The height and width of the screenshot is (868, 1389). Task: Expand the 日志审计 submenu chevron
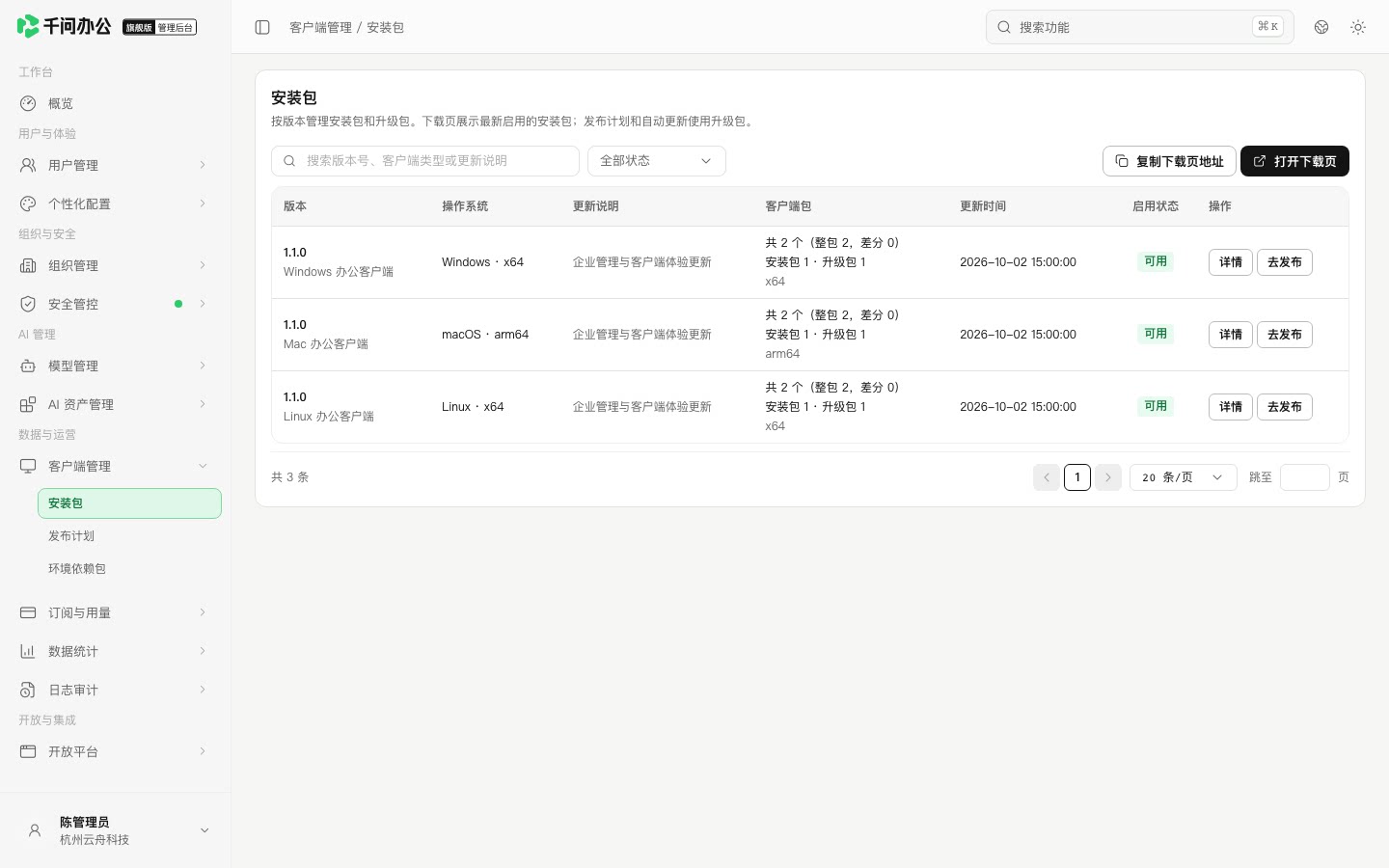pos(203,690)
